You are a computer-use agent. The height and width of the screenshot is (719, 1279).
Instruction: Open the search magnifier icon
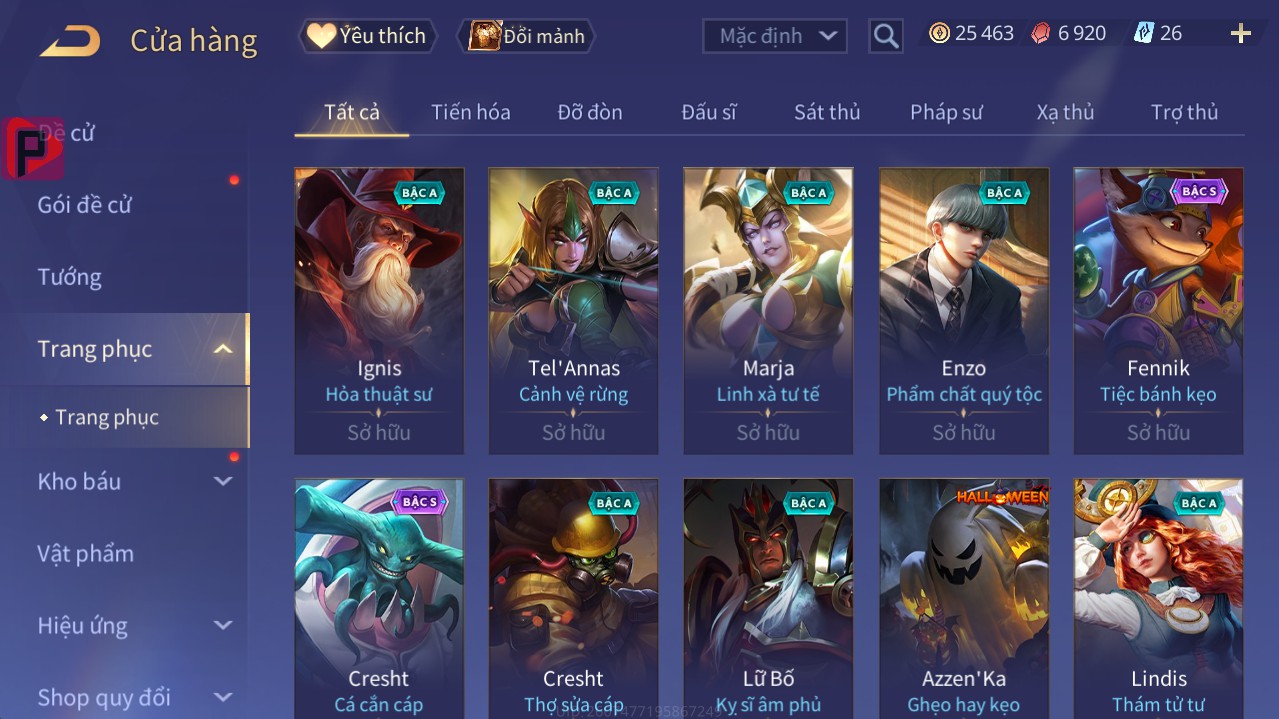(x=886, y=36)
